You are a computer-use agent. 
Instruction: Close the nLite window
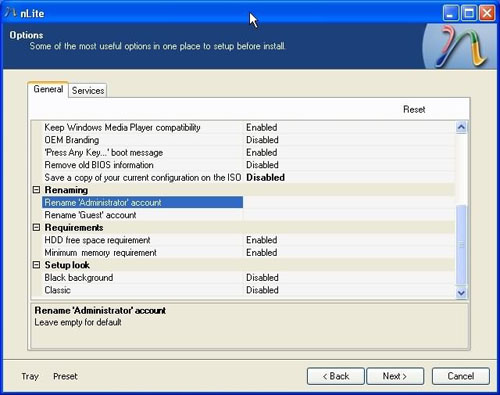tap(487, 13)
